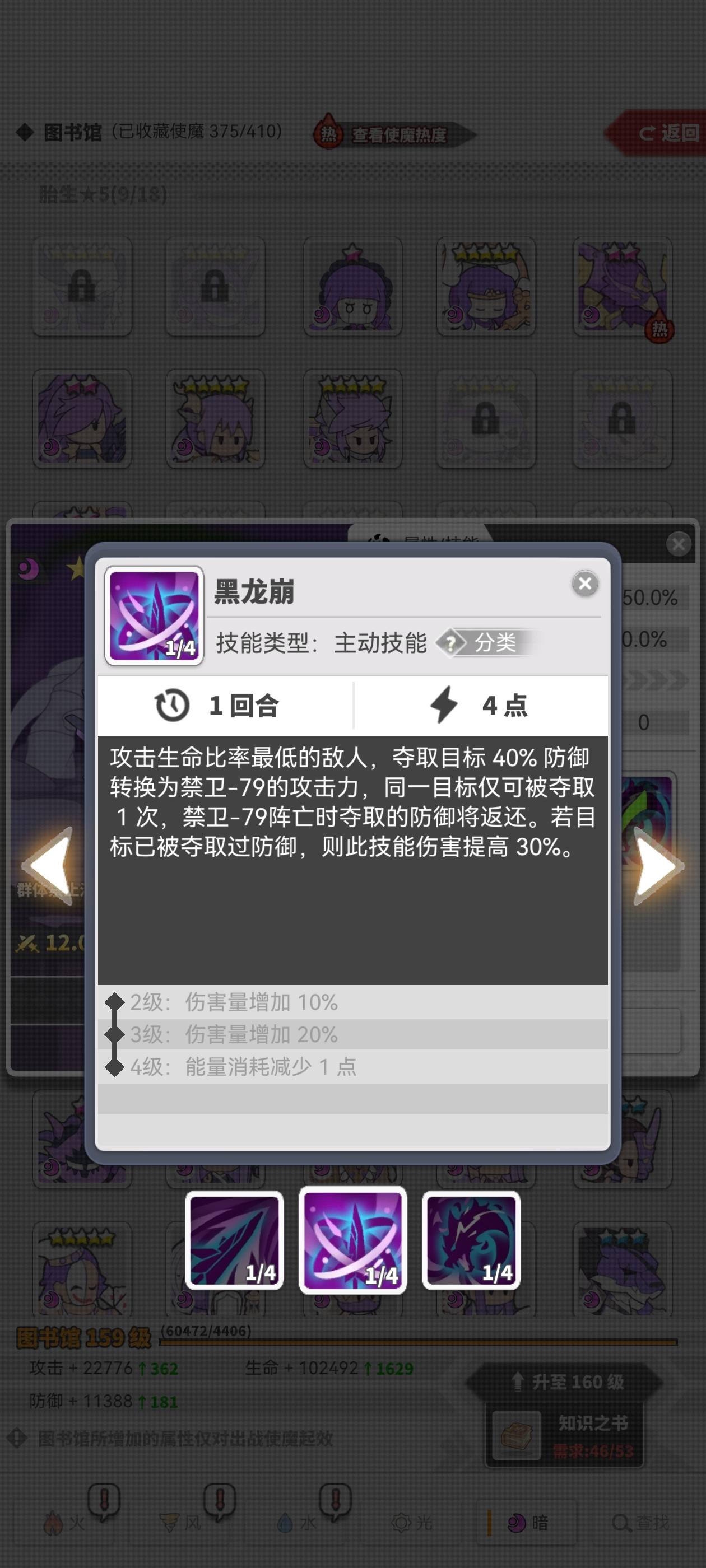706x1568 pixels.
Task: Select the purple-haired maid familiar thumbnail
Action: [x=352, y=286]
